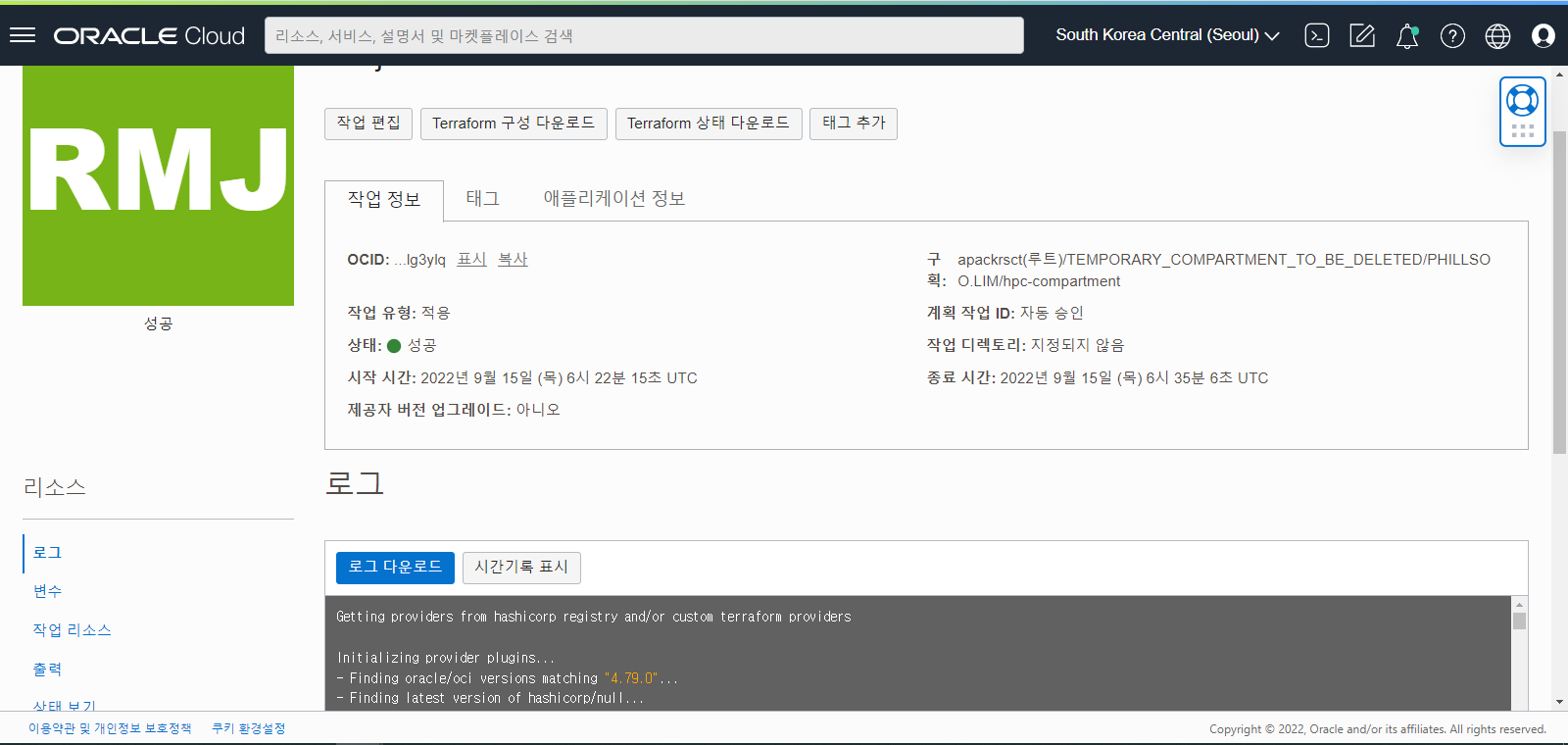Open the notifications bell icon
Viewport: 1568px width, 745px height.
coord(1407,36)
